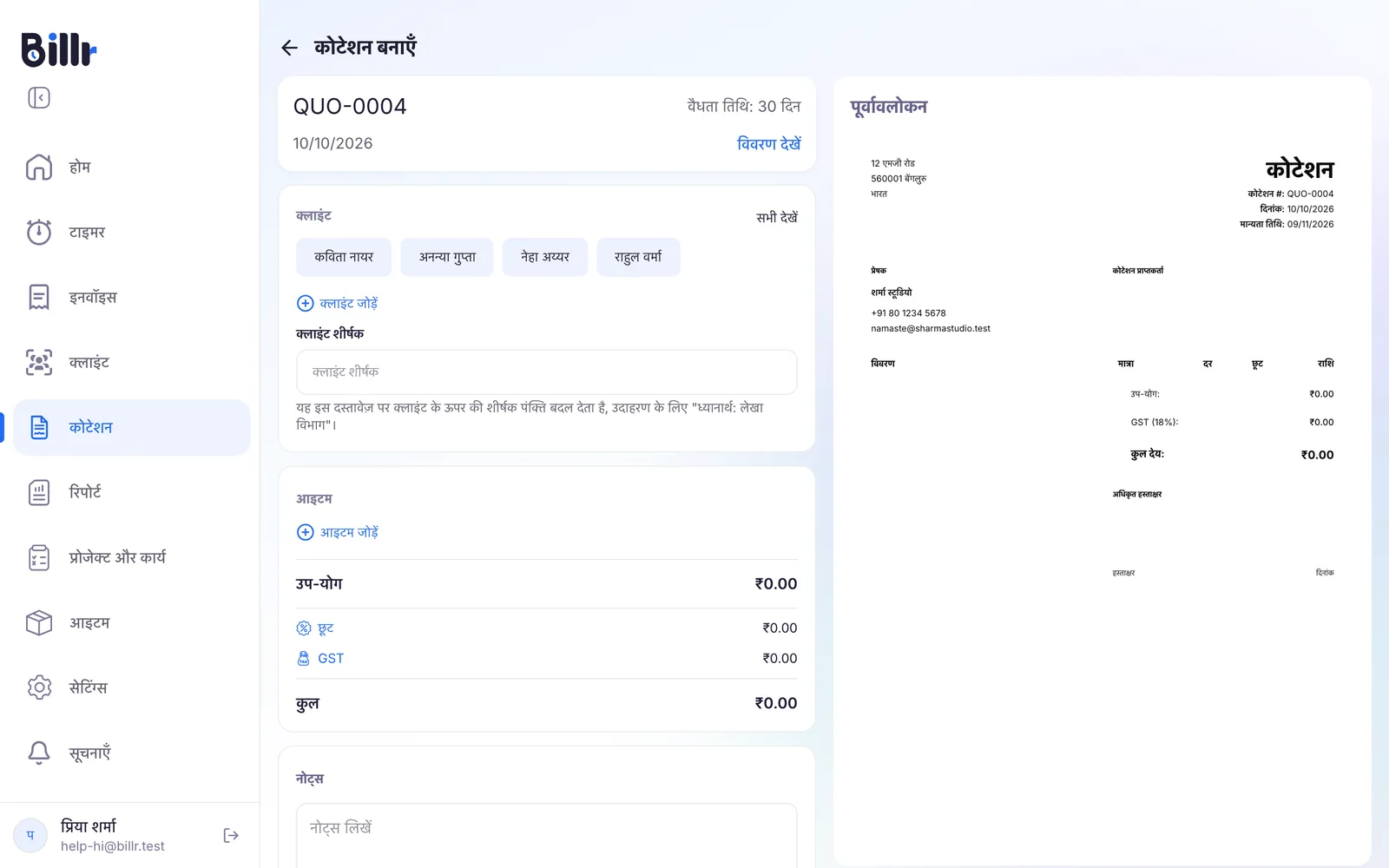1389x868 pixels.
Task: Go back using the left arrow
Action: (x=290, y=48)
